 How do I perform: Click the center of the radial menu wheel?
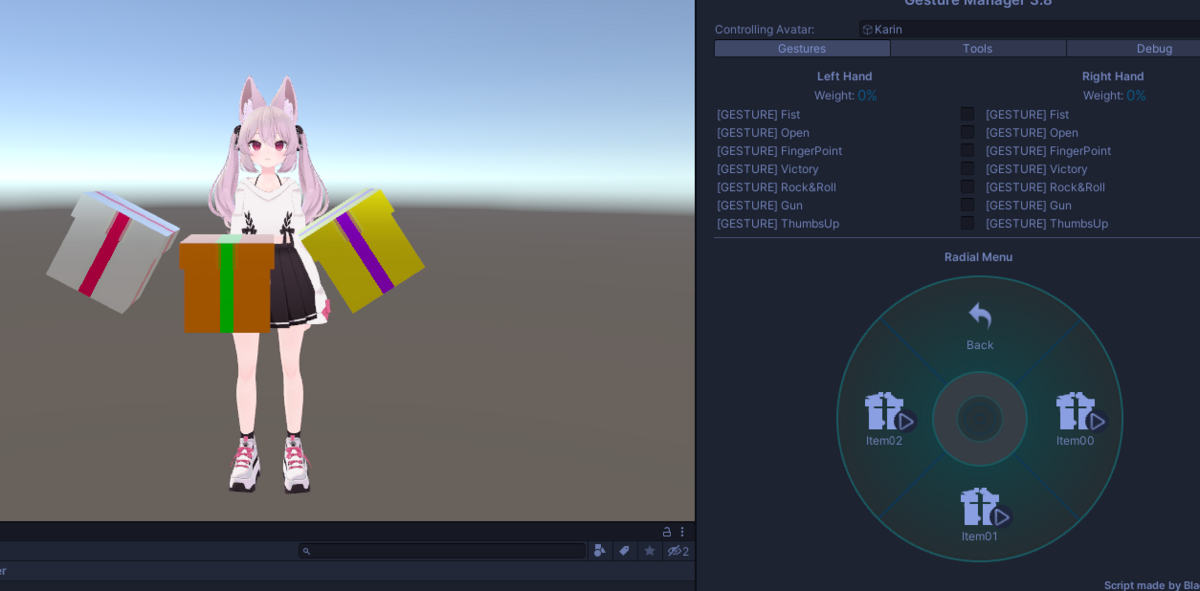pyautogui.click(x=979, y=420)
